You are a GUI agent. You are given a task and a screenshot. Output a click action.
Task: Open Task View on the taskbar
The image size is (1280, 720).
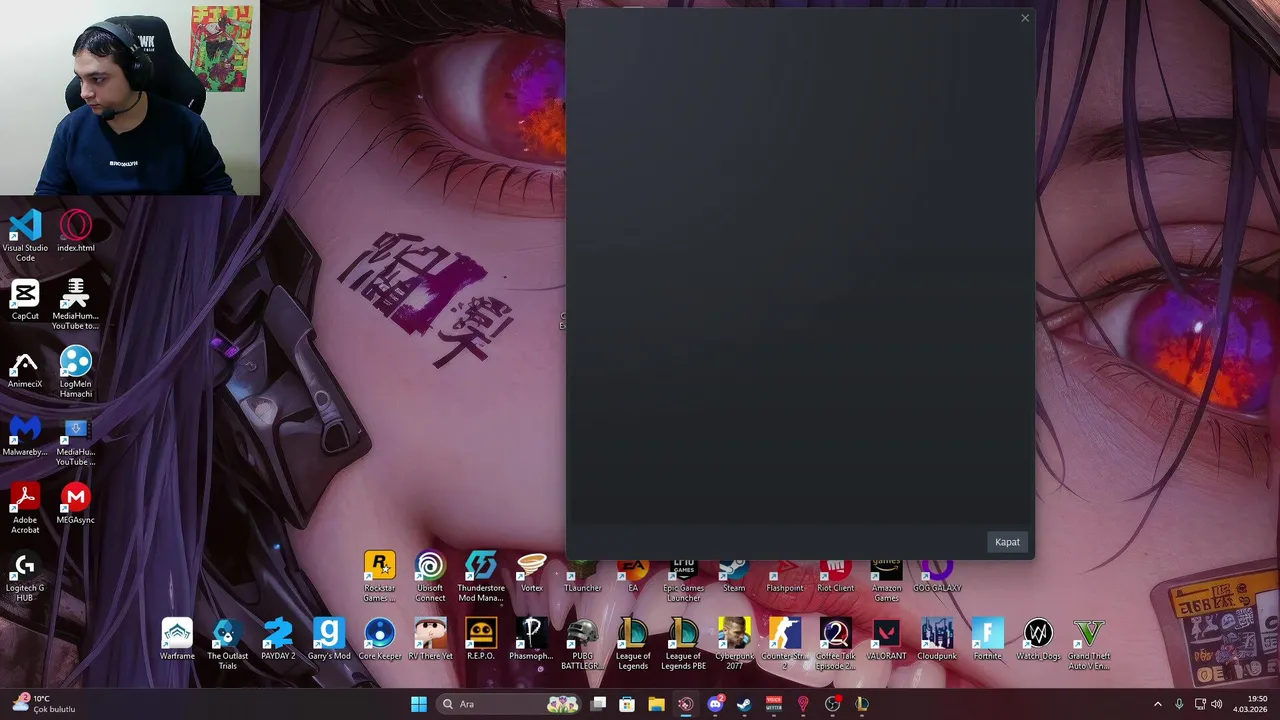point(598,704)
